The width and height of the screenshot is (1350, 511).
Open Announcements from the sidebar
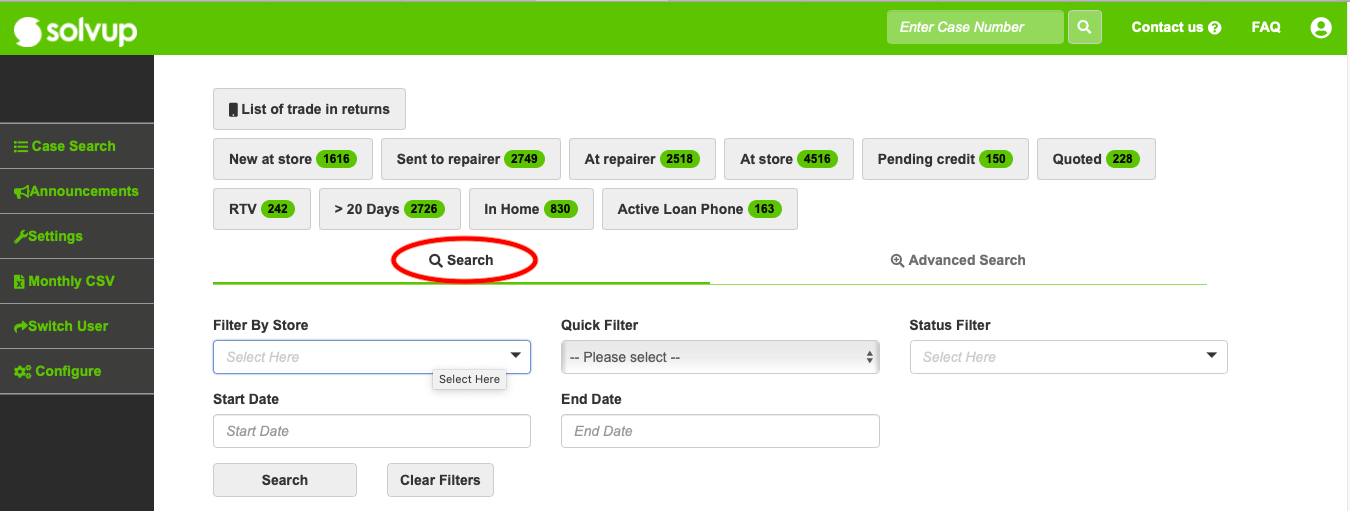pyautogui.click(x=77, y=191)
